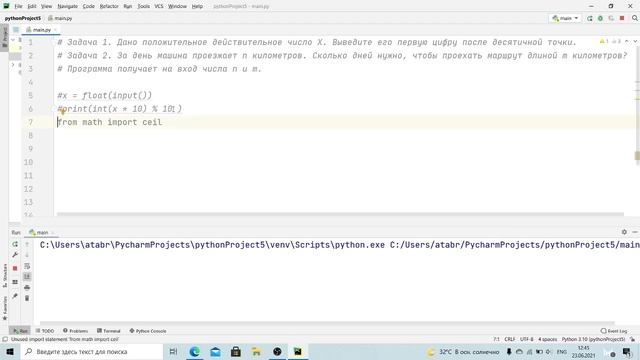This screenshot has height=360, width=640.
Task: Open Microsoft Edge from the taskbar
Action: [x=195, y=351]
